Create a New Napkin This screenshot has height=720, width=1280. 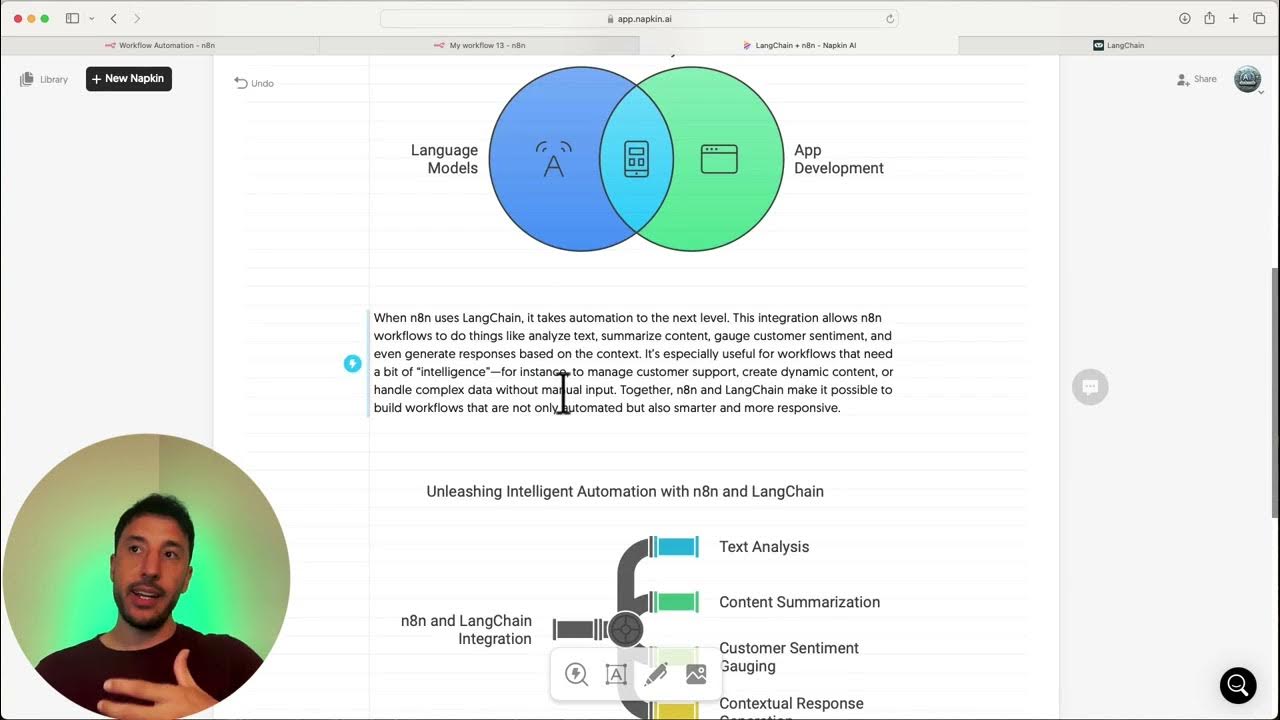tap(129, 79)
